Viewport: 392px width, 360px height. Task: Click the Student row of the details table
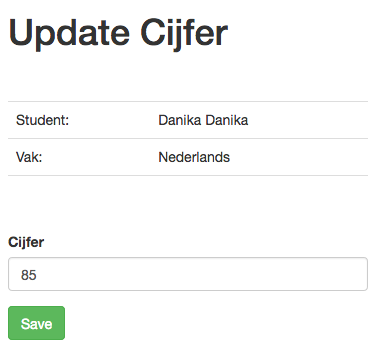pyautogui.click(x=188, y=120)
